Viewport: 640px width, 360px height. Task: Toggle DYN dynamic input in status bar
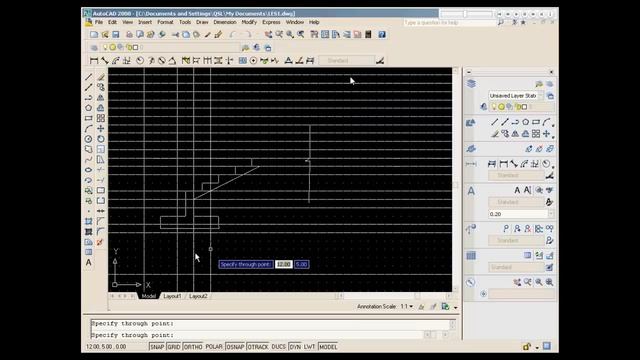pyautogui.click(x=295, y=347)
